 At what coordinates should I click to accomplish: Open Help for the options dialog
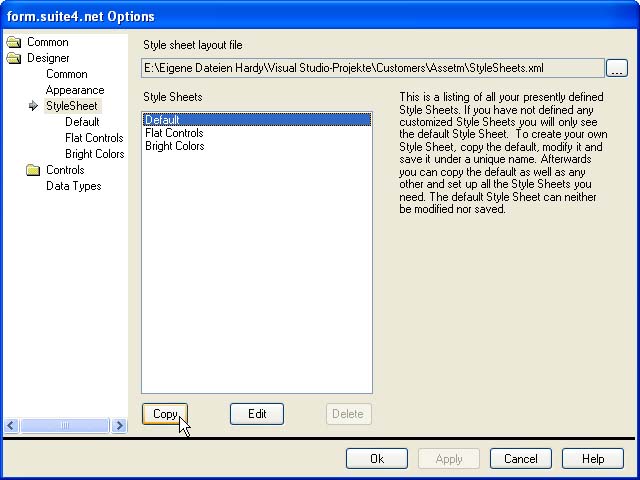pyautogui.click(x=593, y=459)
